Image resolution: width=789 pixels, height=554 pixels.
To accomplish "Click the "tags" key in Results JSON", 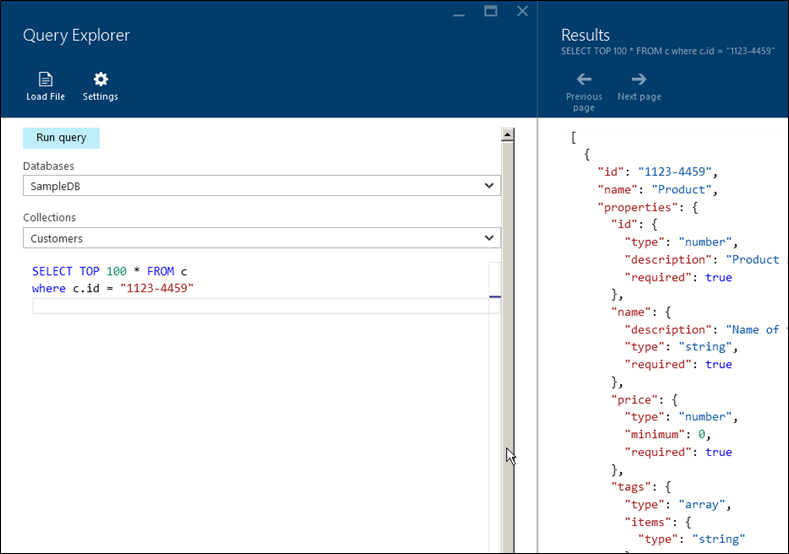I will (631, 487).
